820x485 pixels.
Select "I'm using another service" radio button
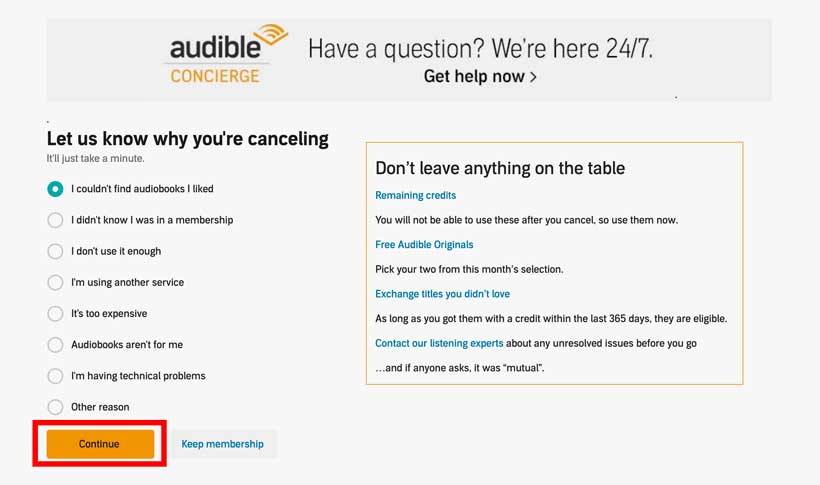(55, 283)
